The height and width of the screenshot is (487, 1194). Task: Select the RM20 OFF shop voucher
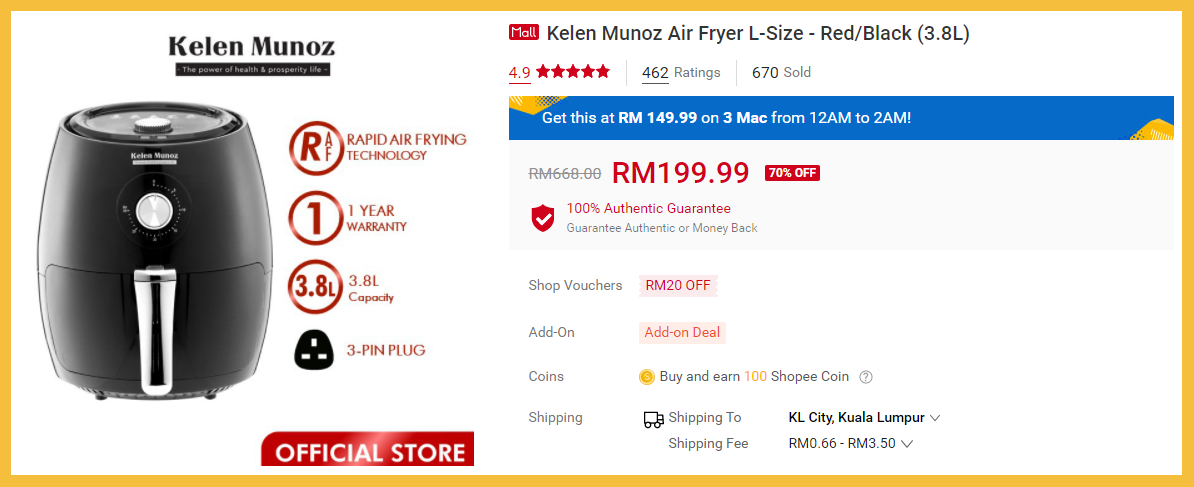(678, 285)
